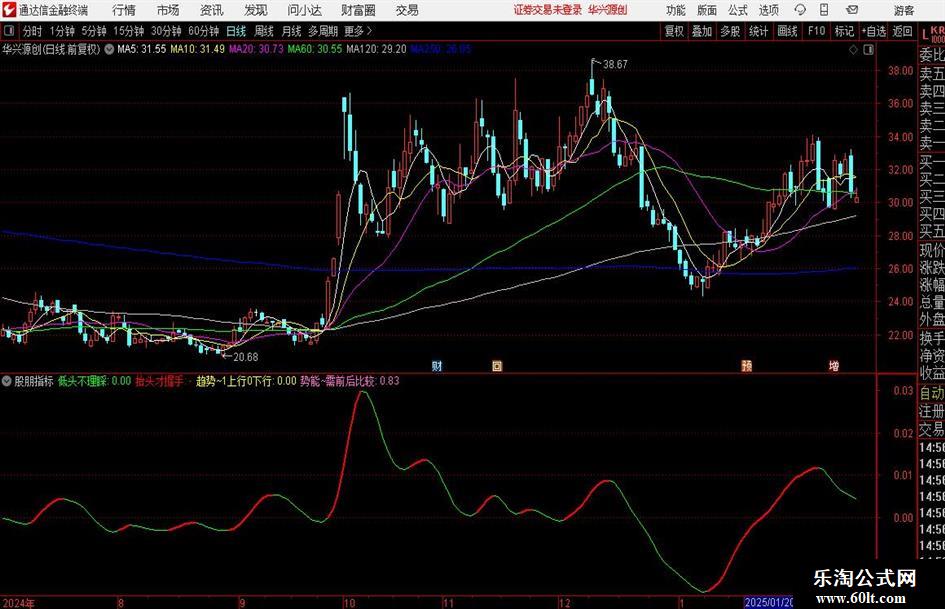The height and width of the screenshot is (609, 945).
Task: Click the 抬头才握手 indicator label
Action: [x=159, y=381]
